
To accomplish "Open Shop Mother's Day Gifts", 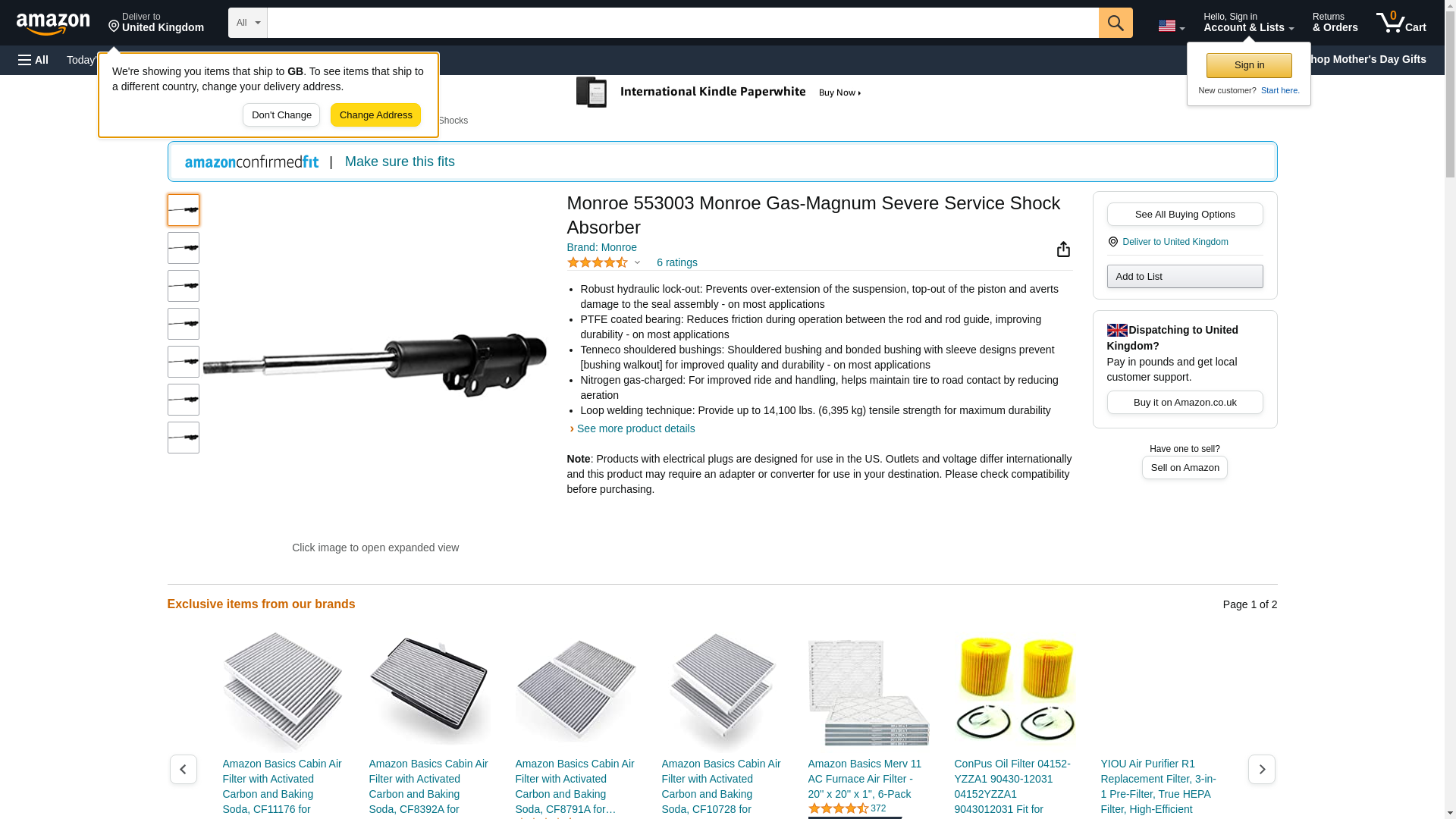I will click(x=1367, y=59).
